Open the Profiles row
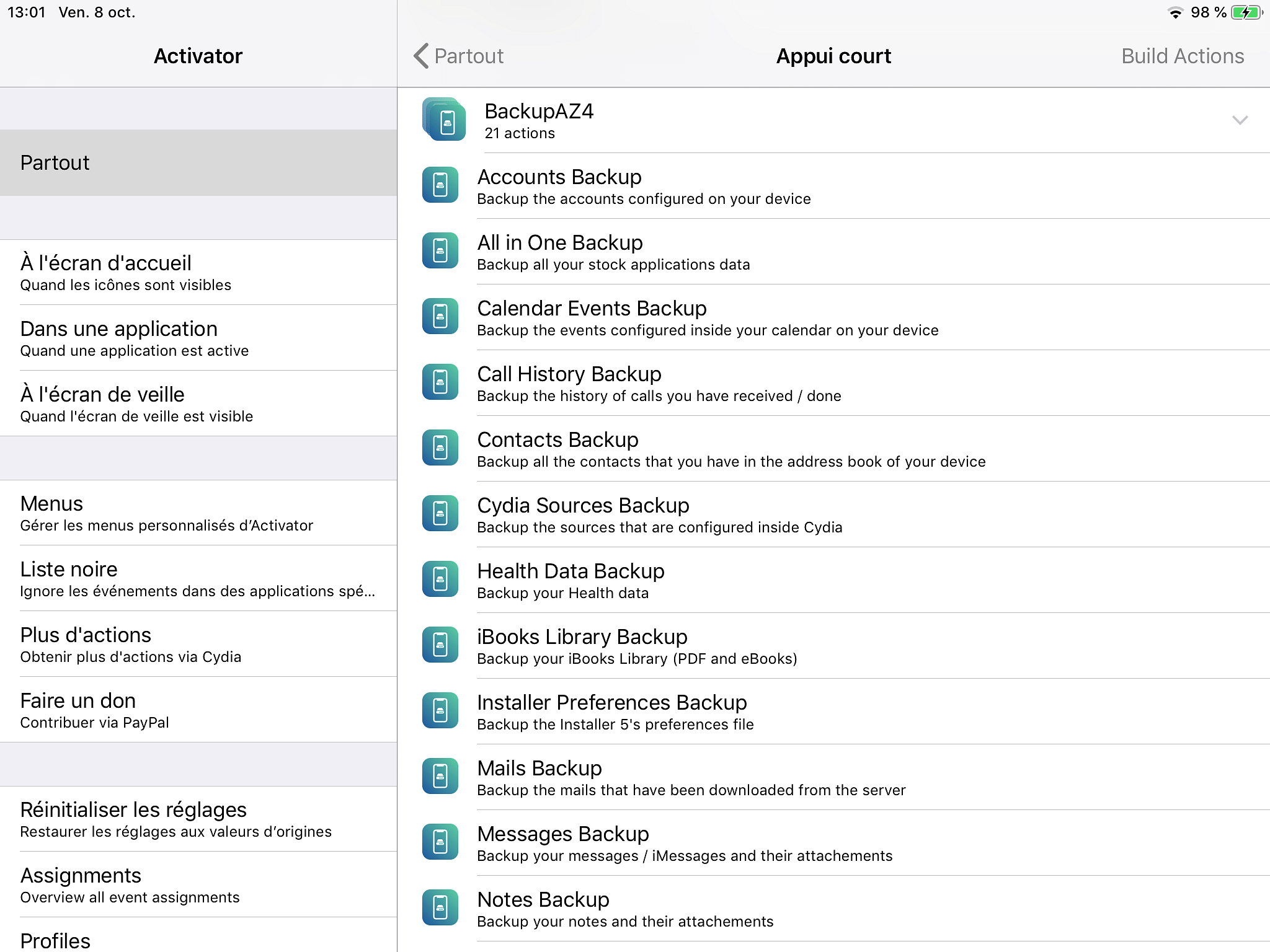 (198, 936)
